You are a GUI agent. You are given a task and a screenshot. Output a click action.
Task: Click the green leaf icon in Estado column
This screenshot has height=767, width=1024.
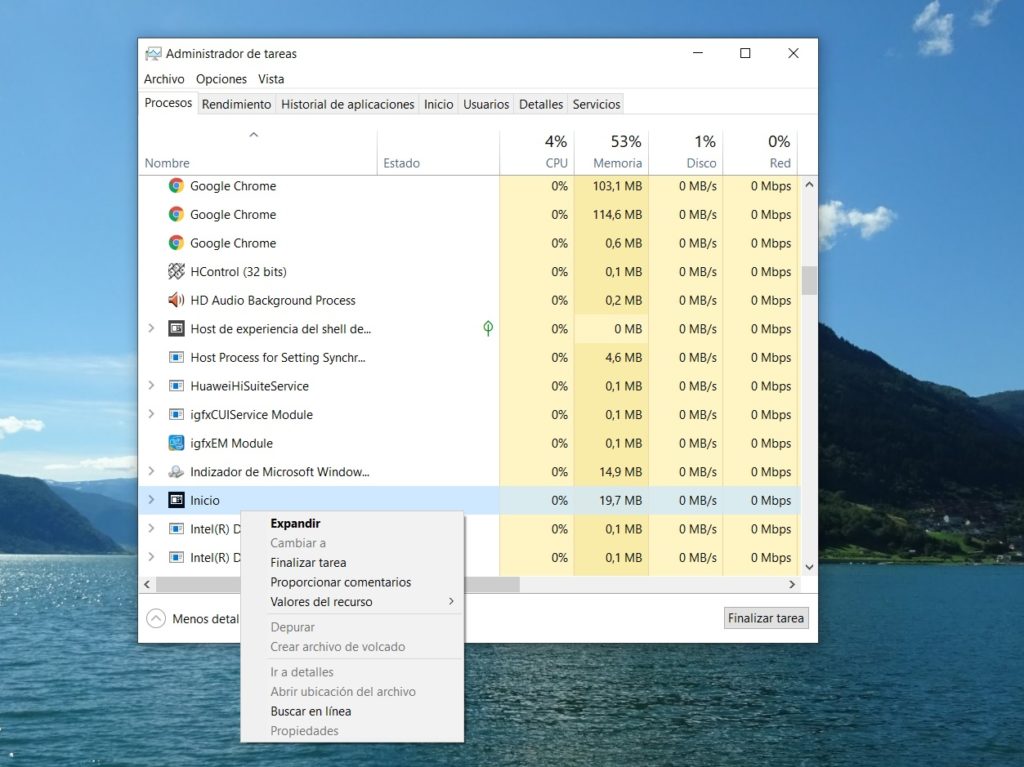(488, 328)
